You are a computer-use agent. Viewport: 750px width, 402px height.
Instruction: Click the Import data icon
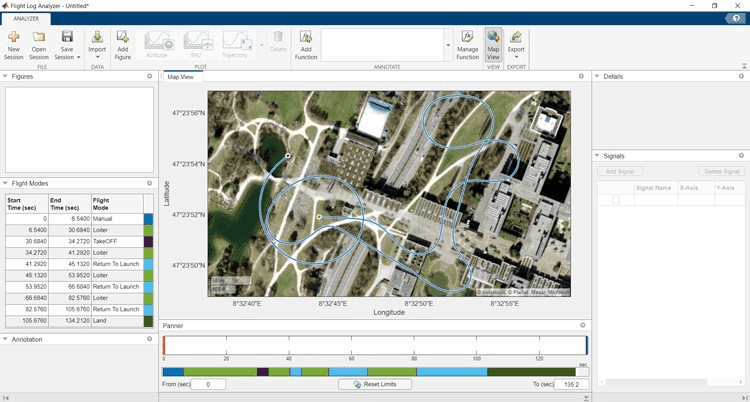click(97, 37)
